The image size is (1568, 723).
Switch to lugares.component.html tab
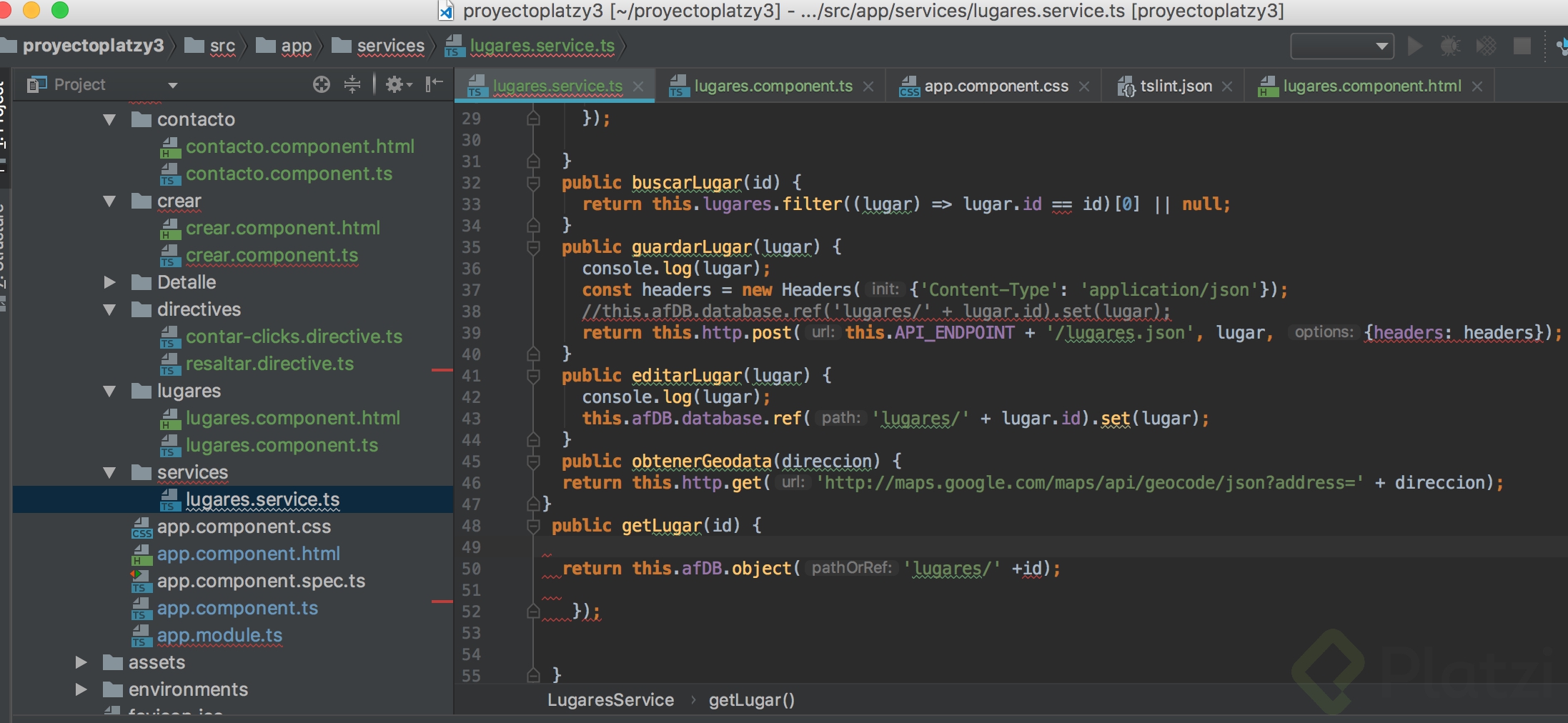tap(1371, 86)
